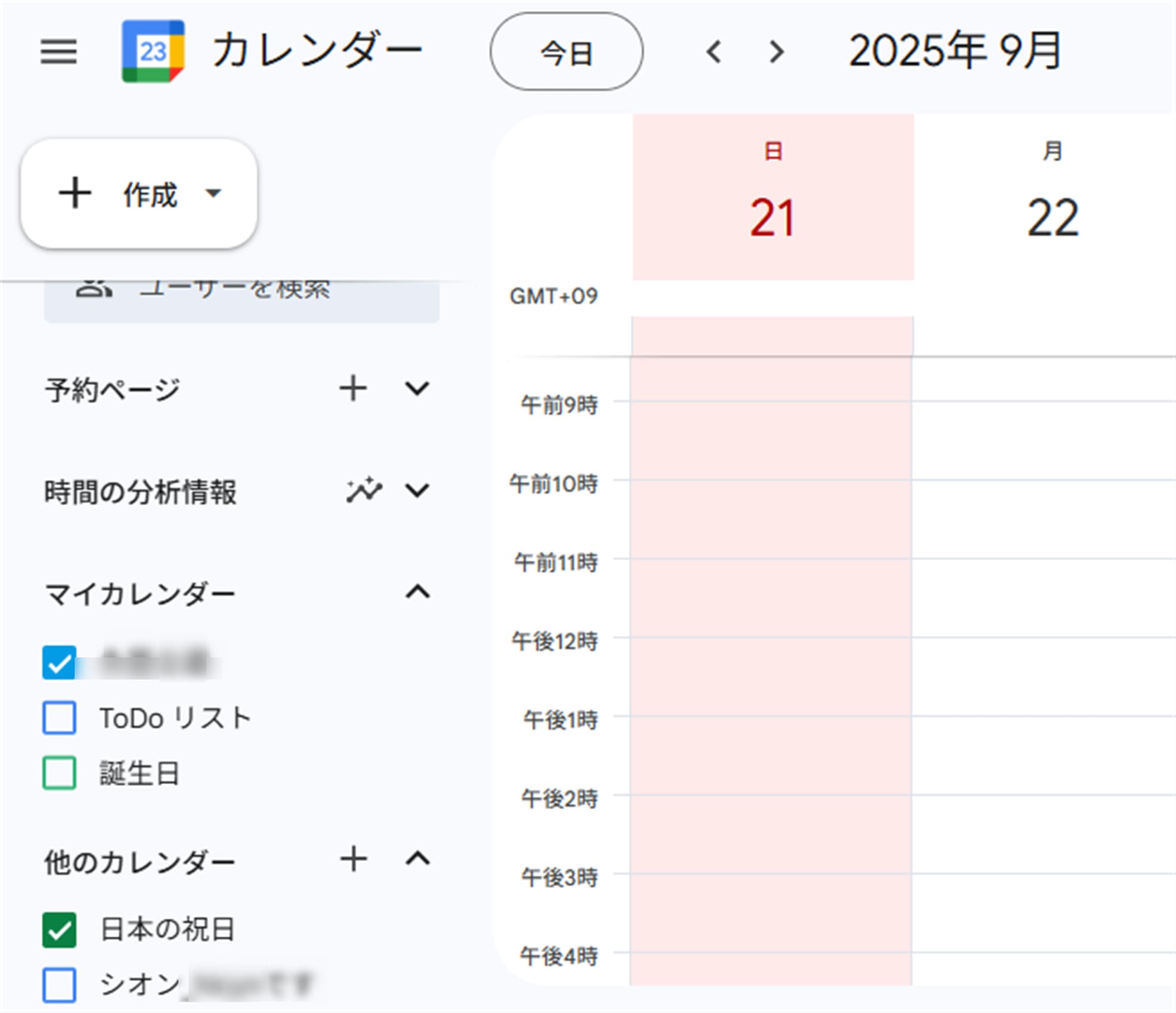Select Monday 22 date header

coord(1052,218)
